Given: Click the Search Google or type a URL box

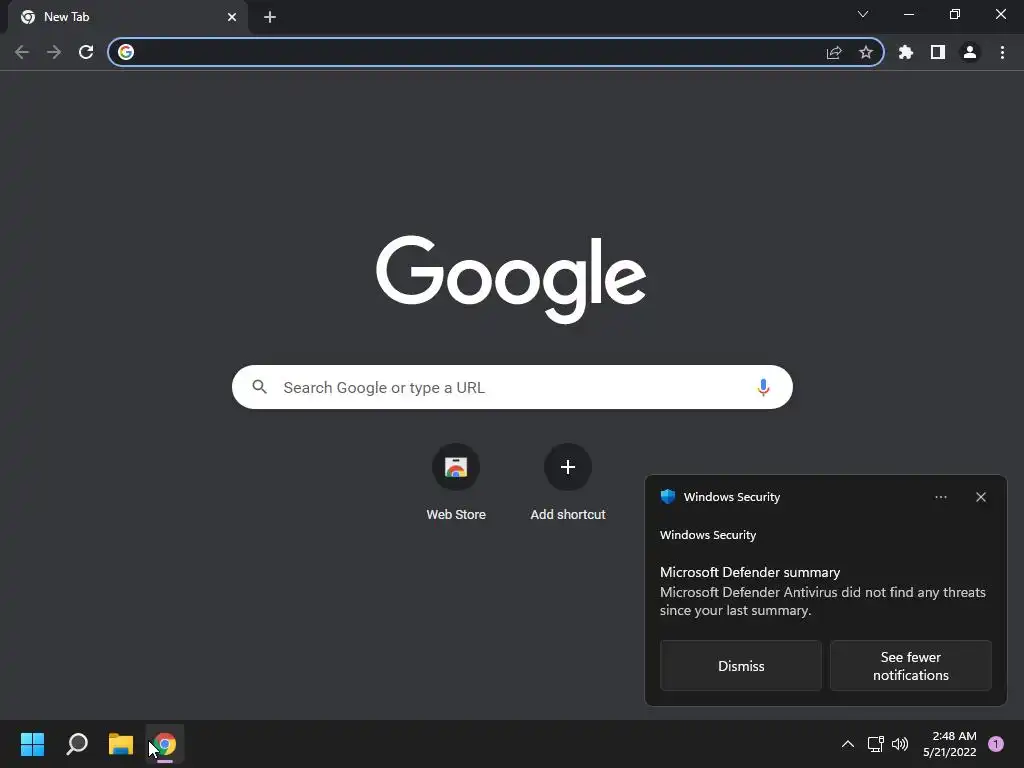Looking at the screenshot, I should pos(512,387).
